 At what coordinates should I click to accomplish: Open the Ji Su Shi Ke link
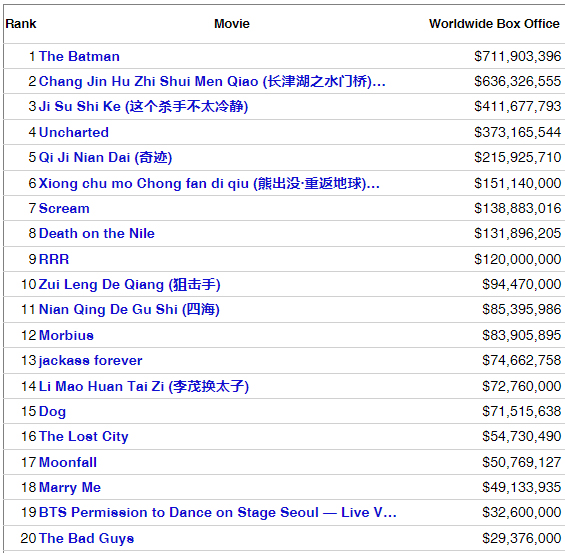tap(143, 106)
